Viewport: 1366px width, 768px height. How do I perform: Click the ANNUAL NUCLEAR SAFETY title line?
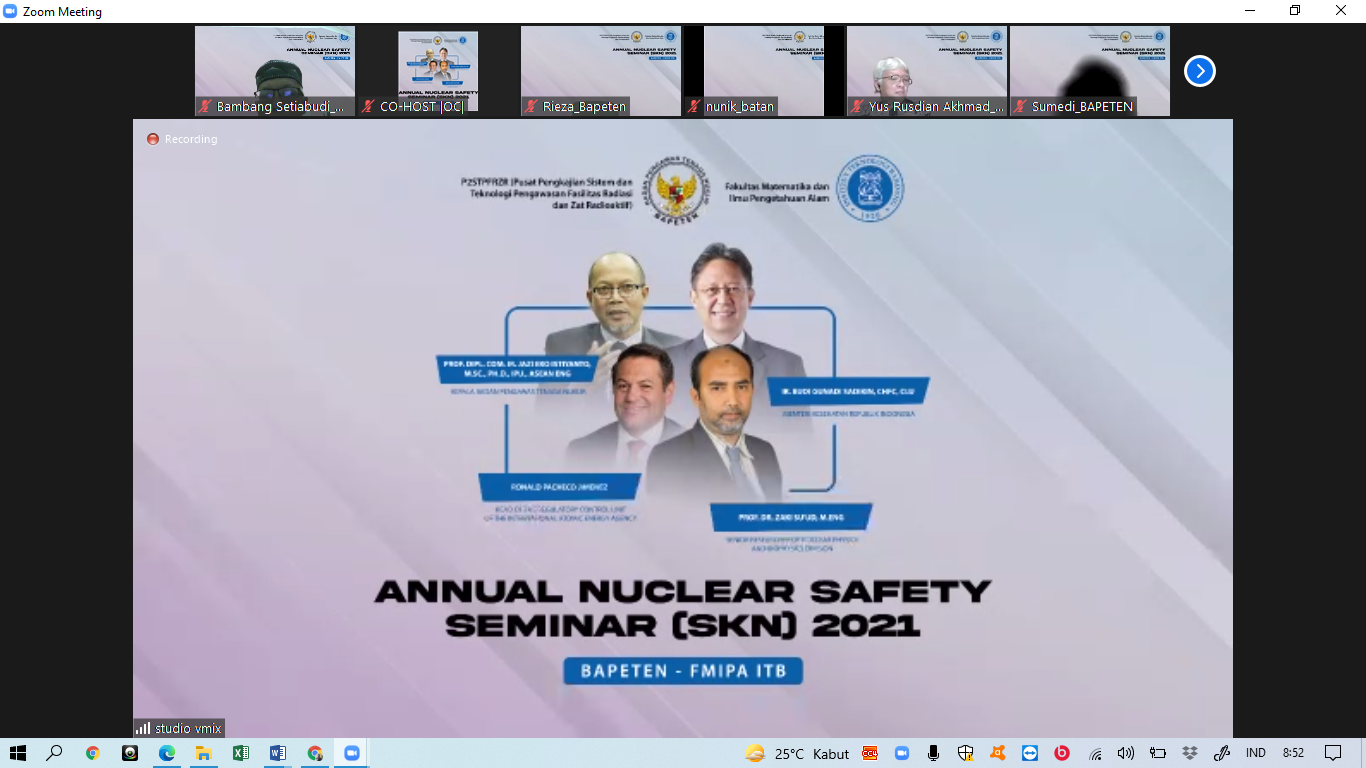[683, 591]
